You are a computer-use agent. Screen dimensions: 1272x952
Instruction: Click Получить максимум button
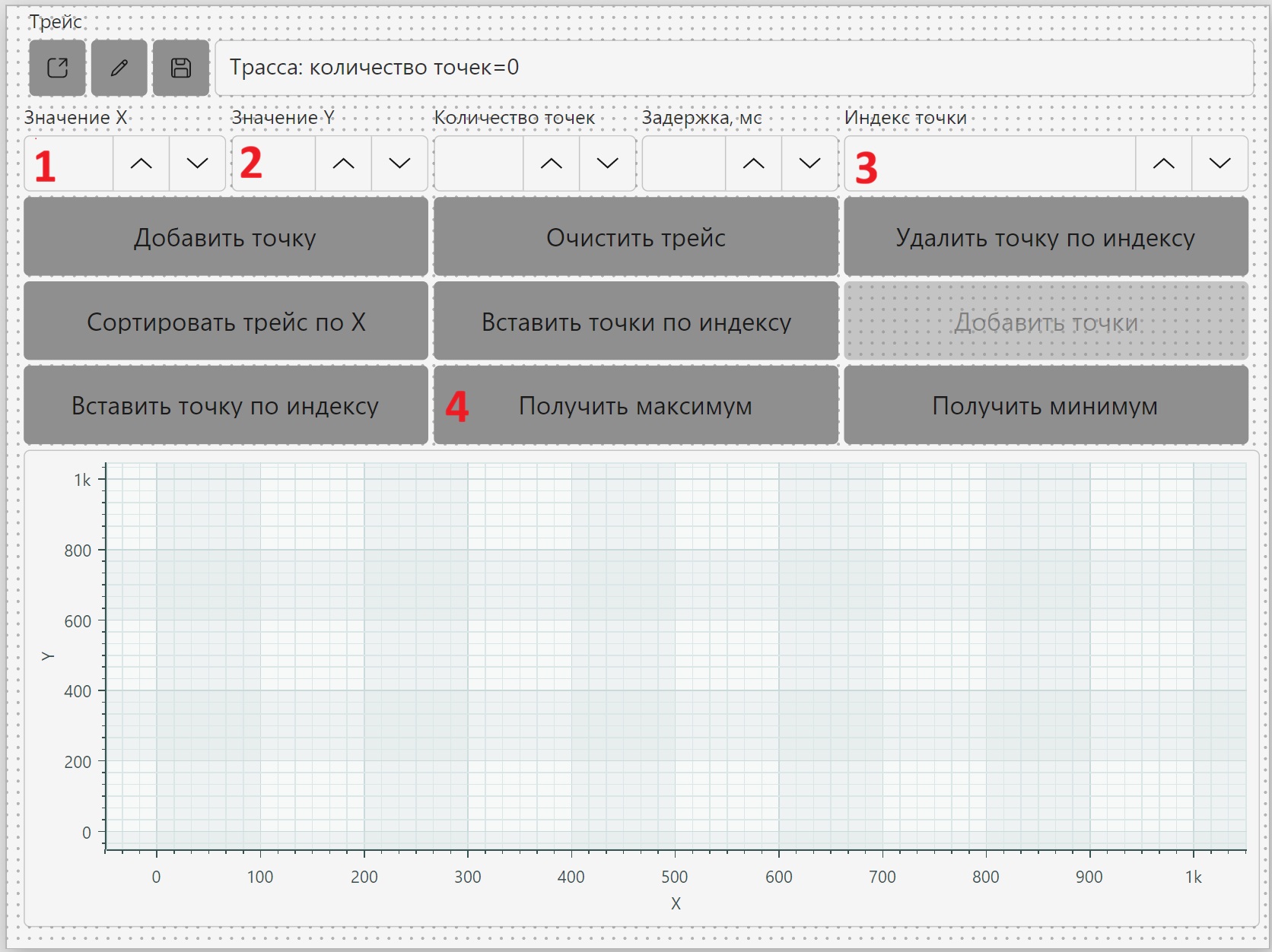tap(636, 405)
